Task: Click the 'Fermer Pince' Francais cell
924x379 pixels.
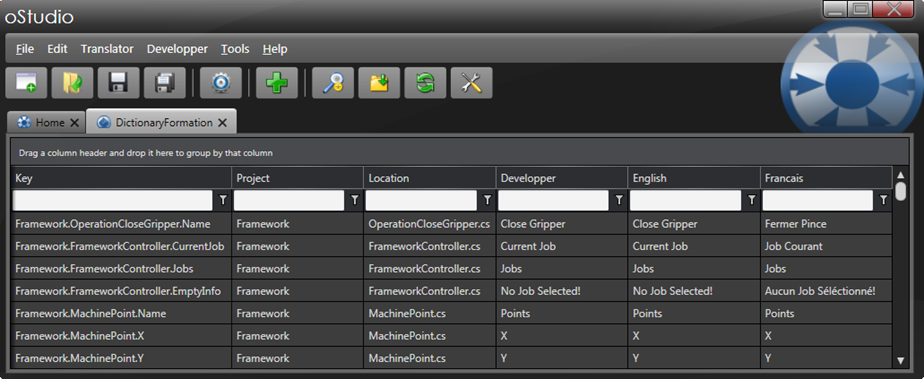Action: click(826, 224)
